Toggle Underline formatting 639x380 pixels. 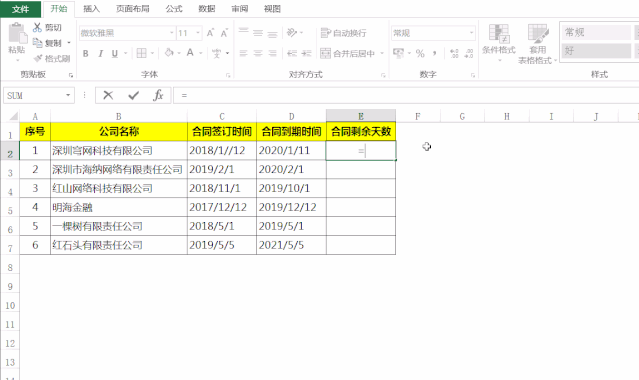tap(115, 53)
